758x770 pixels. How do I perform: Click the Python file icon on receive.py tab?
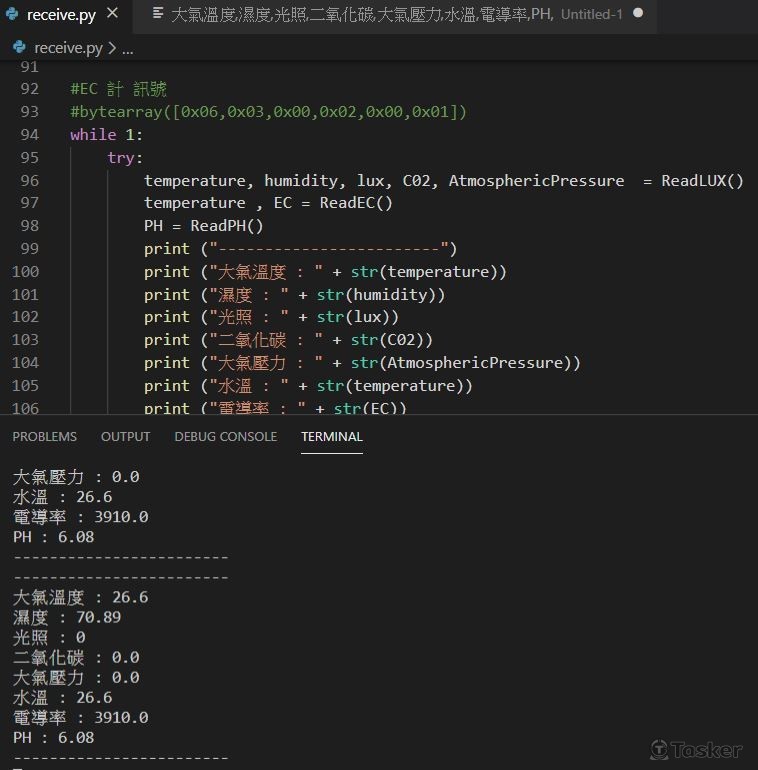[x=13, y=15]
